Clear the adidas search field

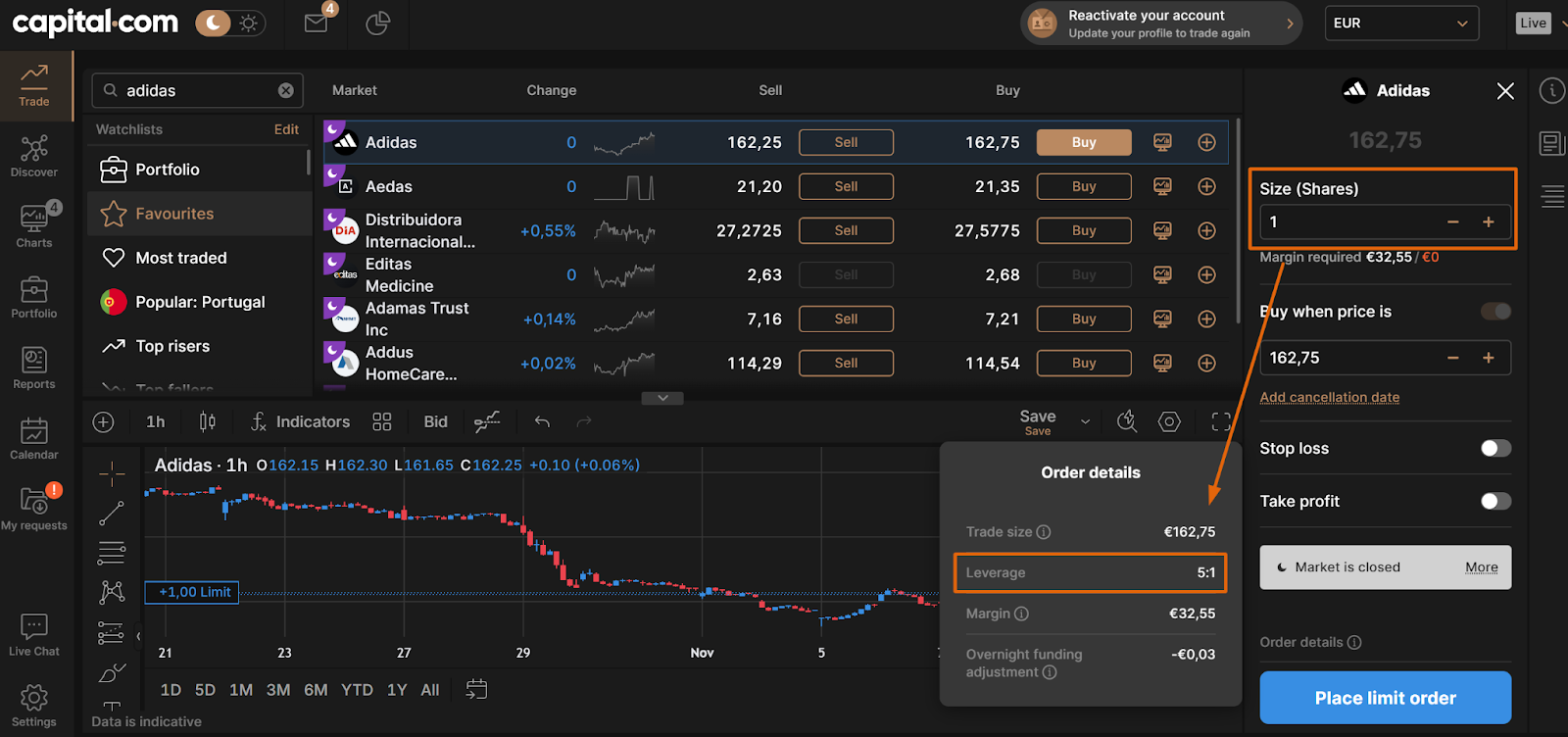[x=285, y=90]
